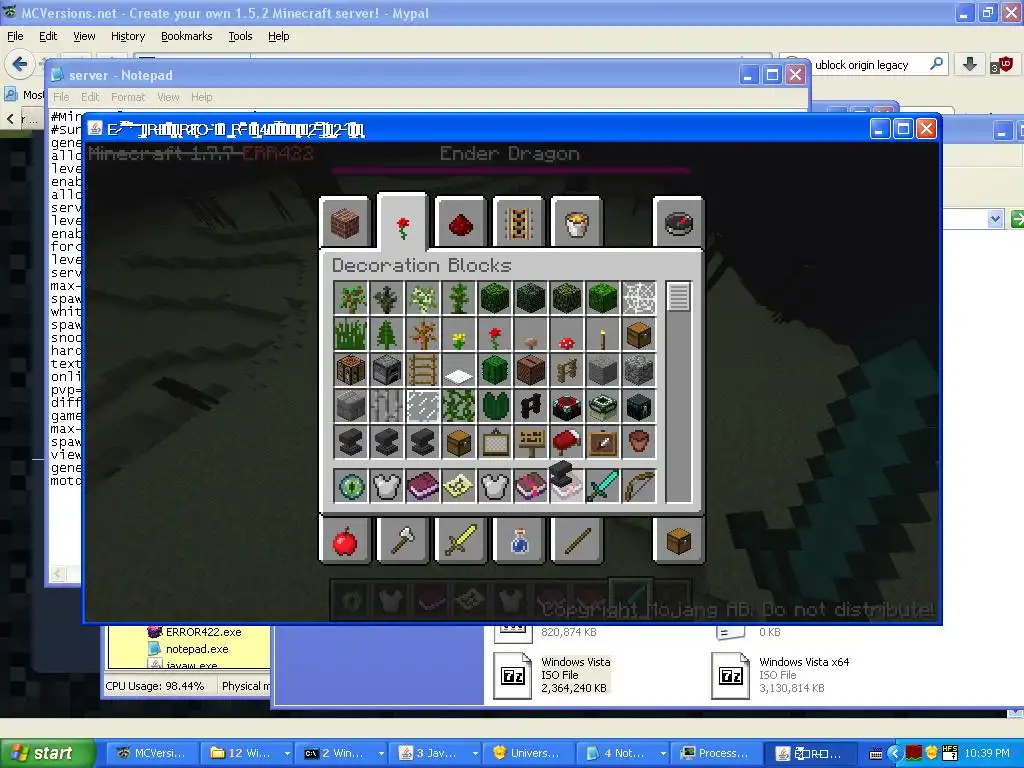Open the History menu in Mypal

coord(127,36)
